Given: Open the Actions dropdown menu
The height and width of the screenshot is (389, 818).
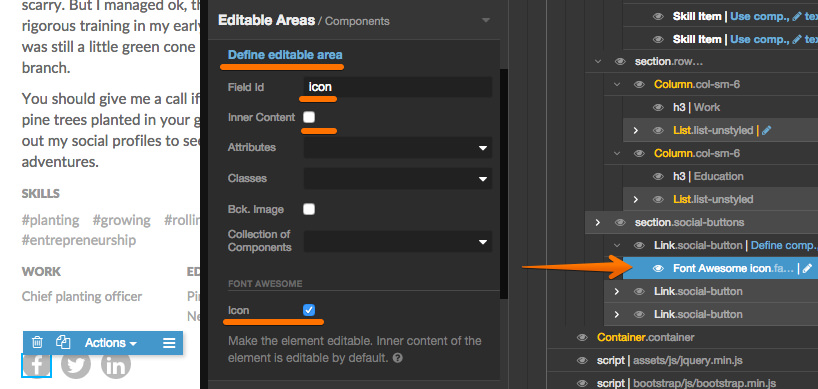Looking at the screenshot, I should point(111,343).
